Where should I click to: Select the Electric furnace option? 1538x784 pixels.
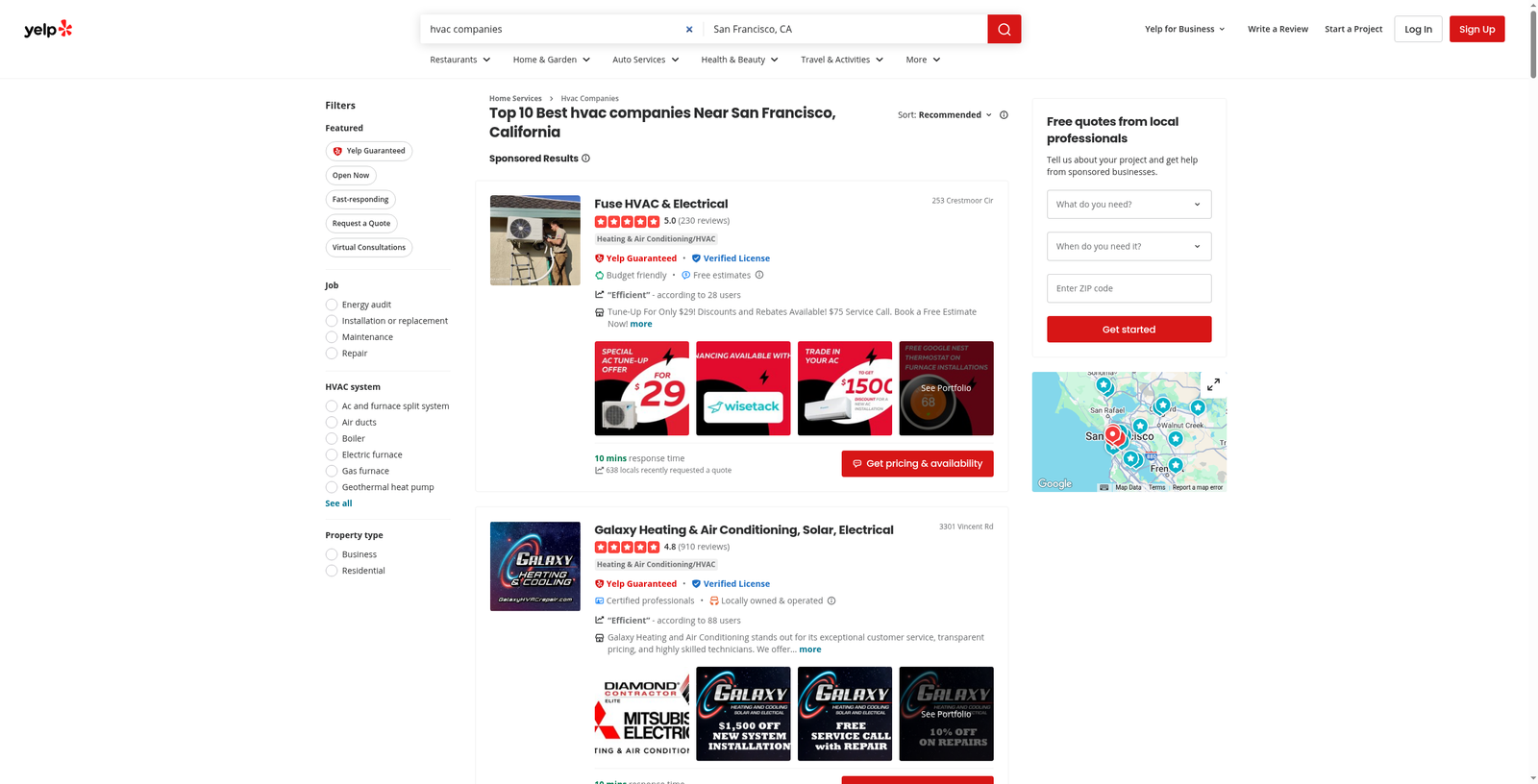click(x=332, y=455)
